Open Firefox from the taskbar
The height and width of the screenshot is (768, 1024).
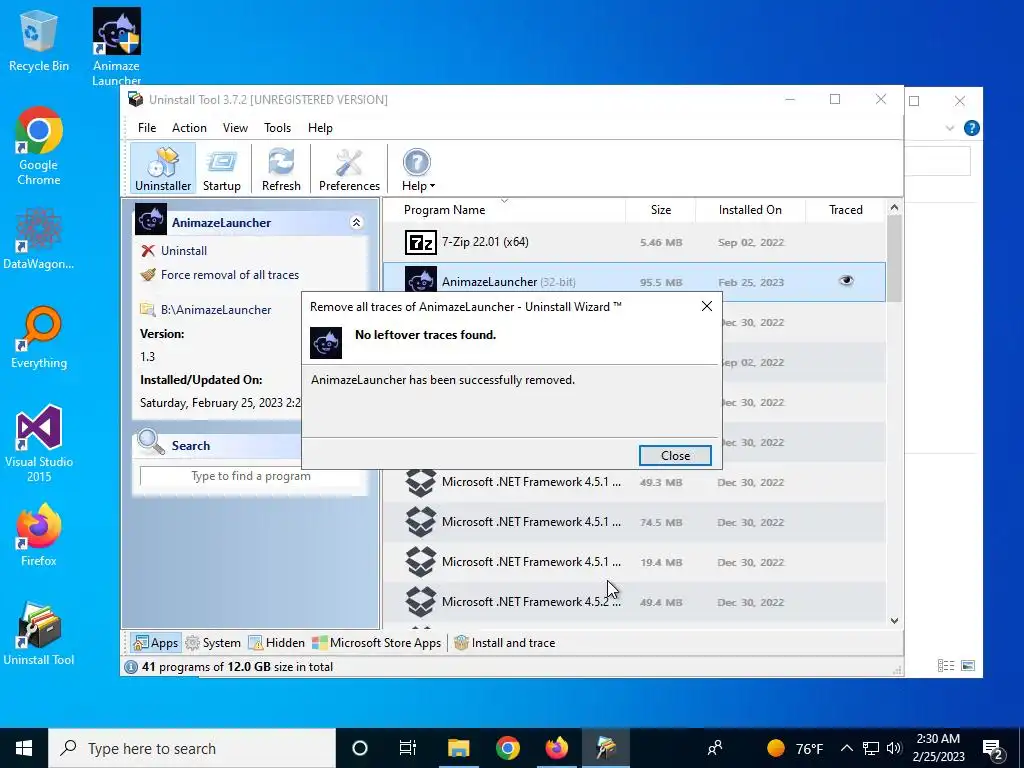556,748
